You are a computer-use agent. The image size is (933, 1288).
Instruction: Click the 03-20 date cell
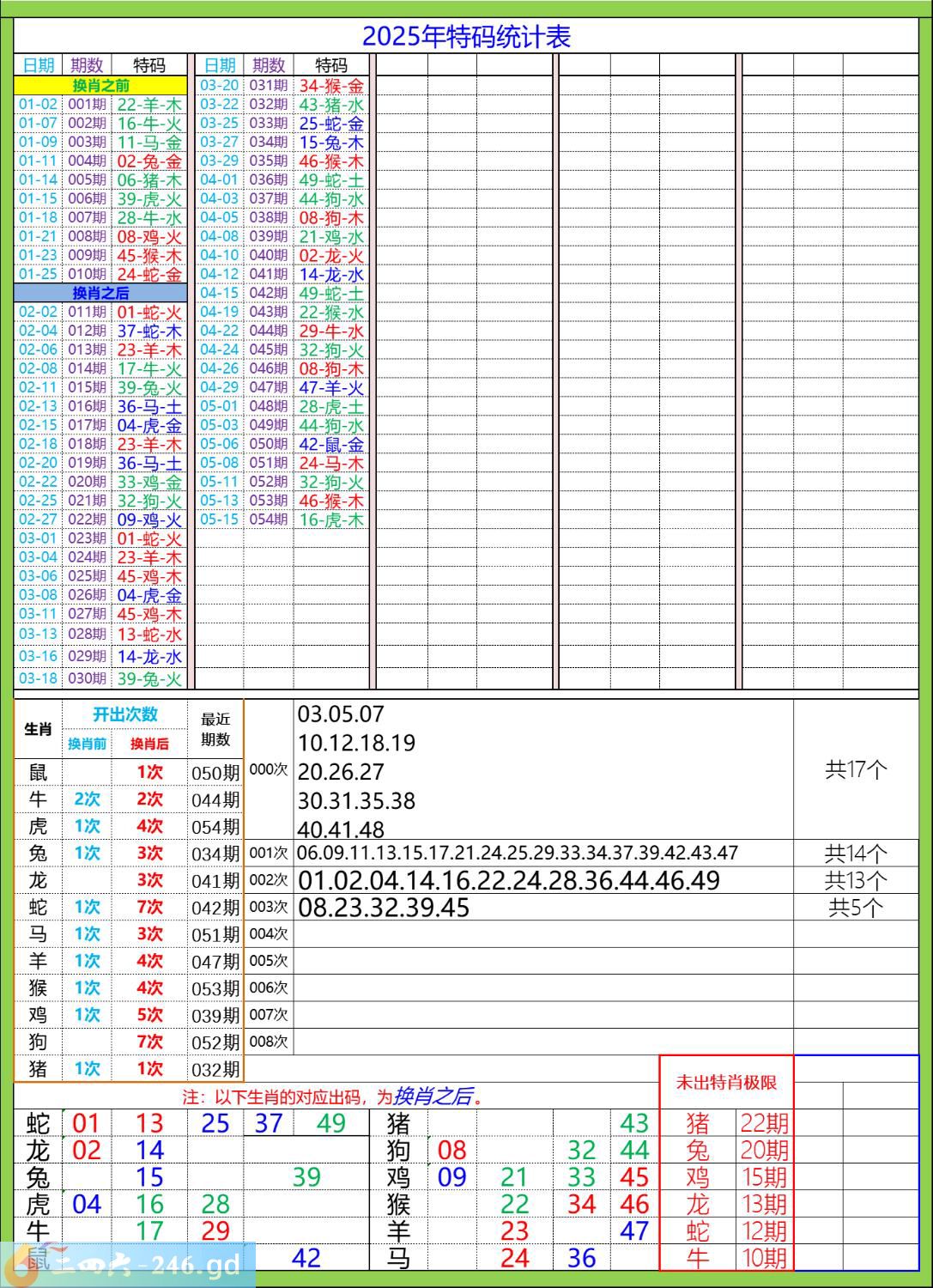pyautogui.click(x=219, y=86)
